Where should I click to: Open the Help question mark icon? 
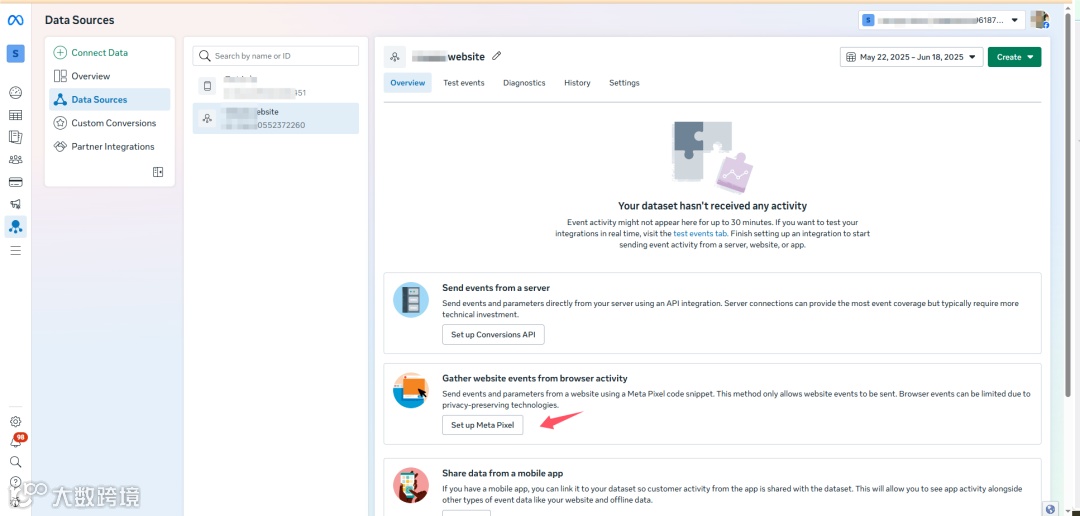tap(16, 482)
